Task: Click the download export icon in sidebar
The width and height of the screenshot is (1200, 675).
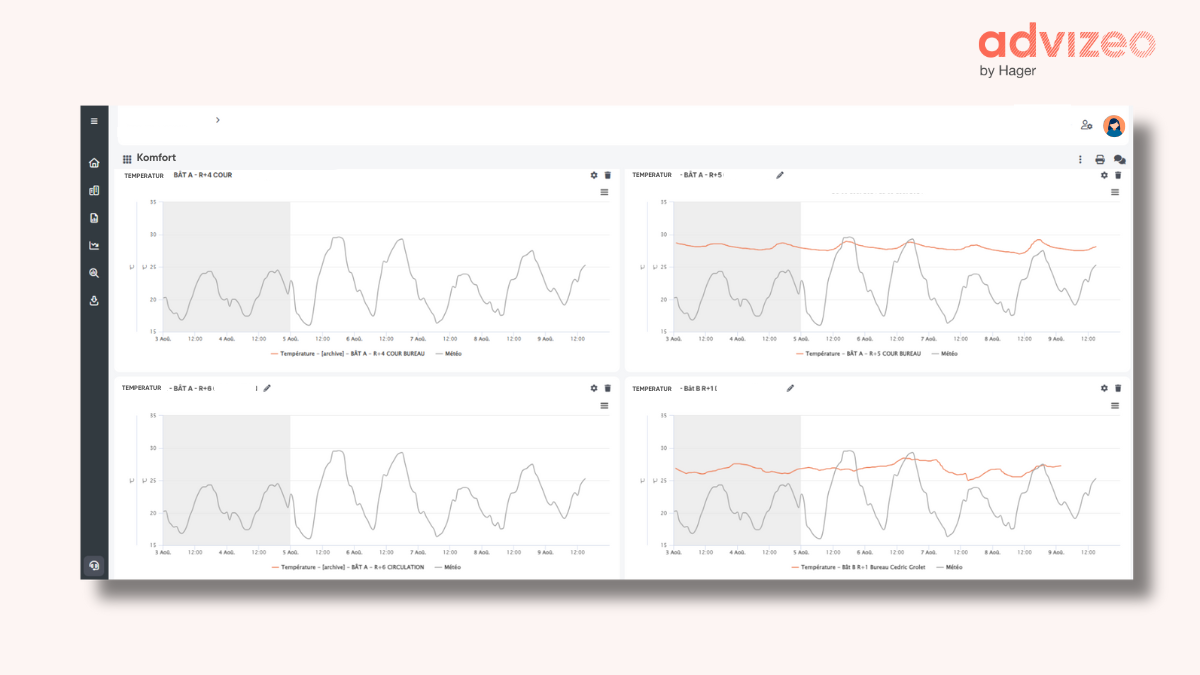Action: pyautogui.click(x=94, y=300)
